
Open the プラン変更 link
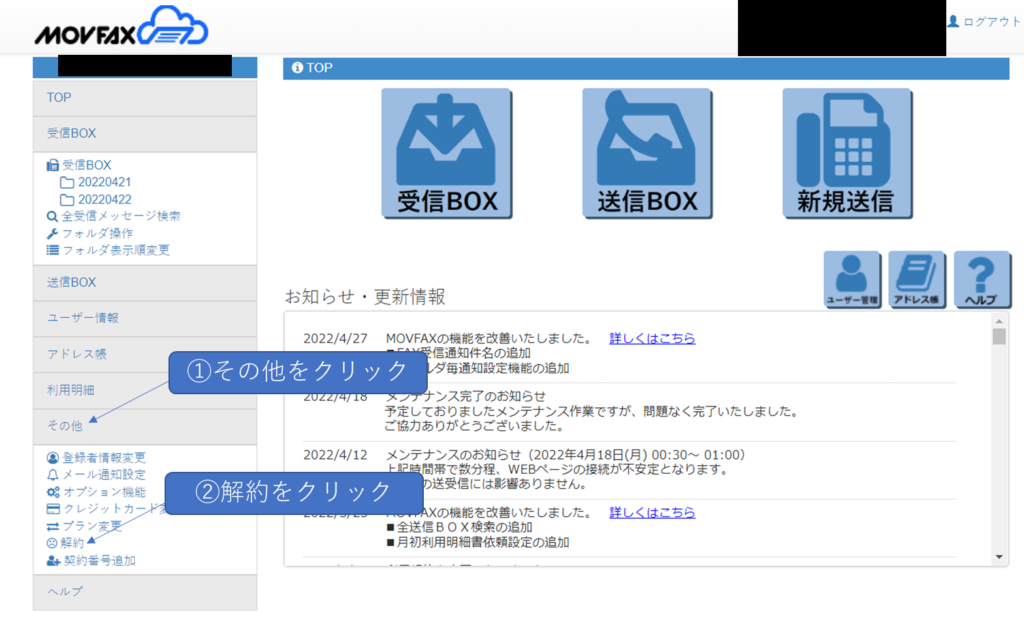coord(92,526)
